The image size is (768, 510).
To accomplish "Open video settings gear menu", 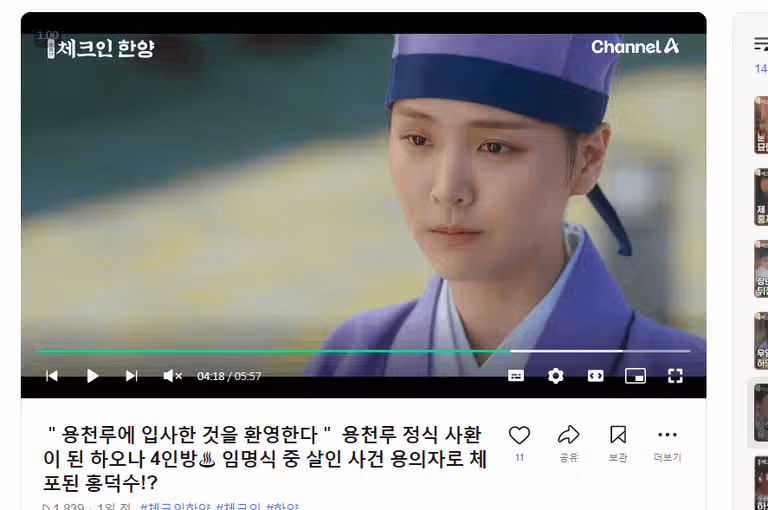I will (555, 376).
